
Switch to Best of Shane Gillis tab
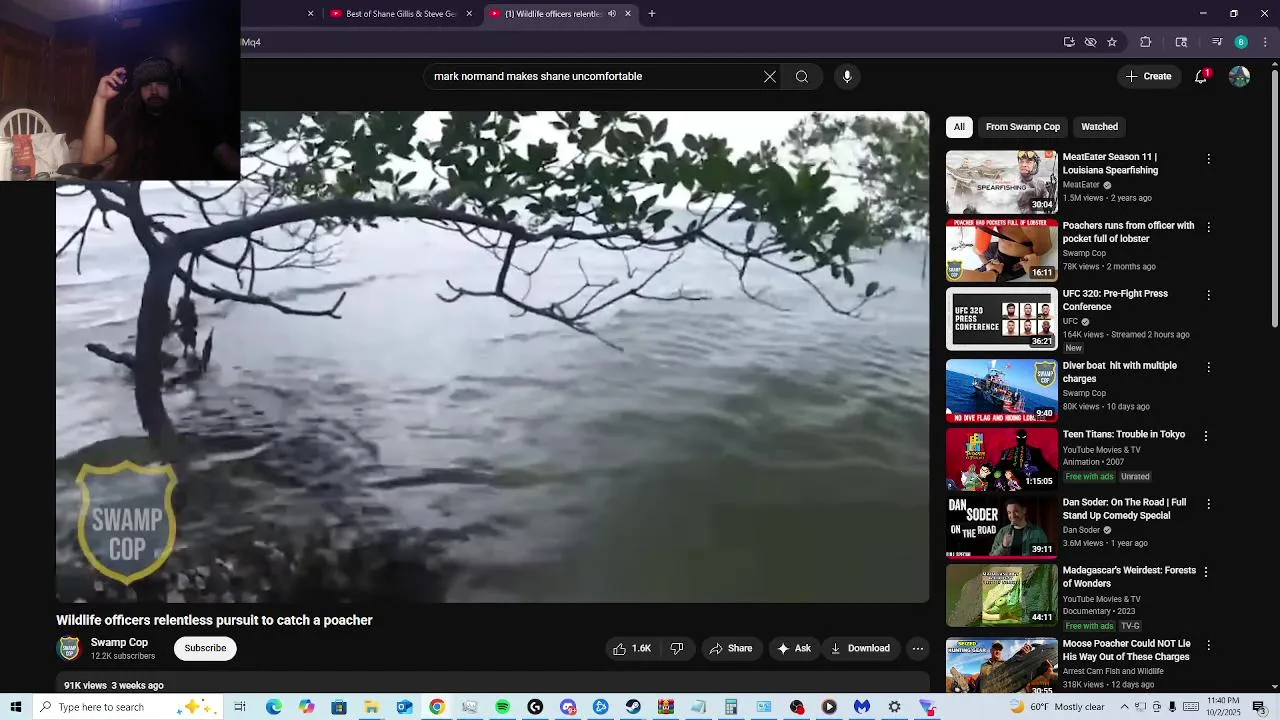click(x=400, y=14)
